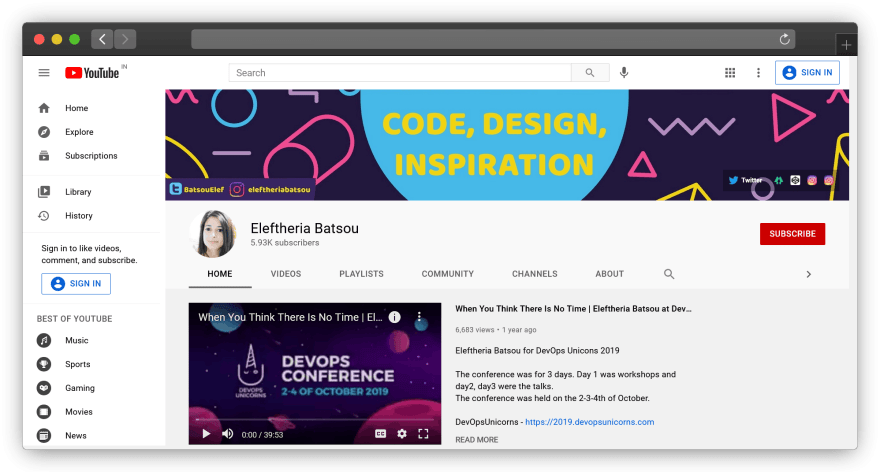This screenshot has width=880, height=472.
Task: Open the video player settings gear
Action: 402,434
